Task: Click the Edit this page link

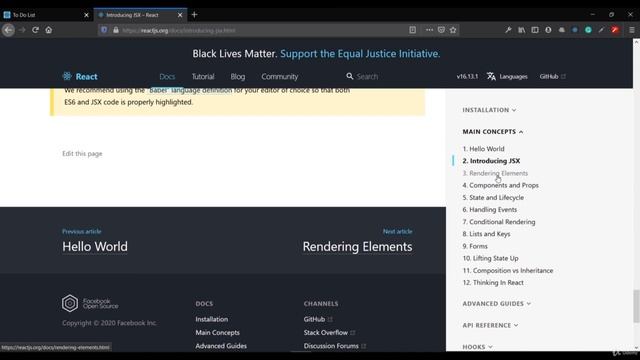Action: 82,153
